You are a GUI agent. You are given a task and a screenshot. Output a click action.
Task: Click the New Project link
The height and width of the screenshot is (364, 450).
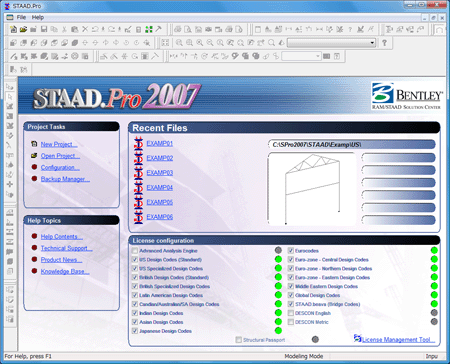click(59, 144)
